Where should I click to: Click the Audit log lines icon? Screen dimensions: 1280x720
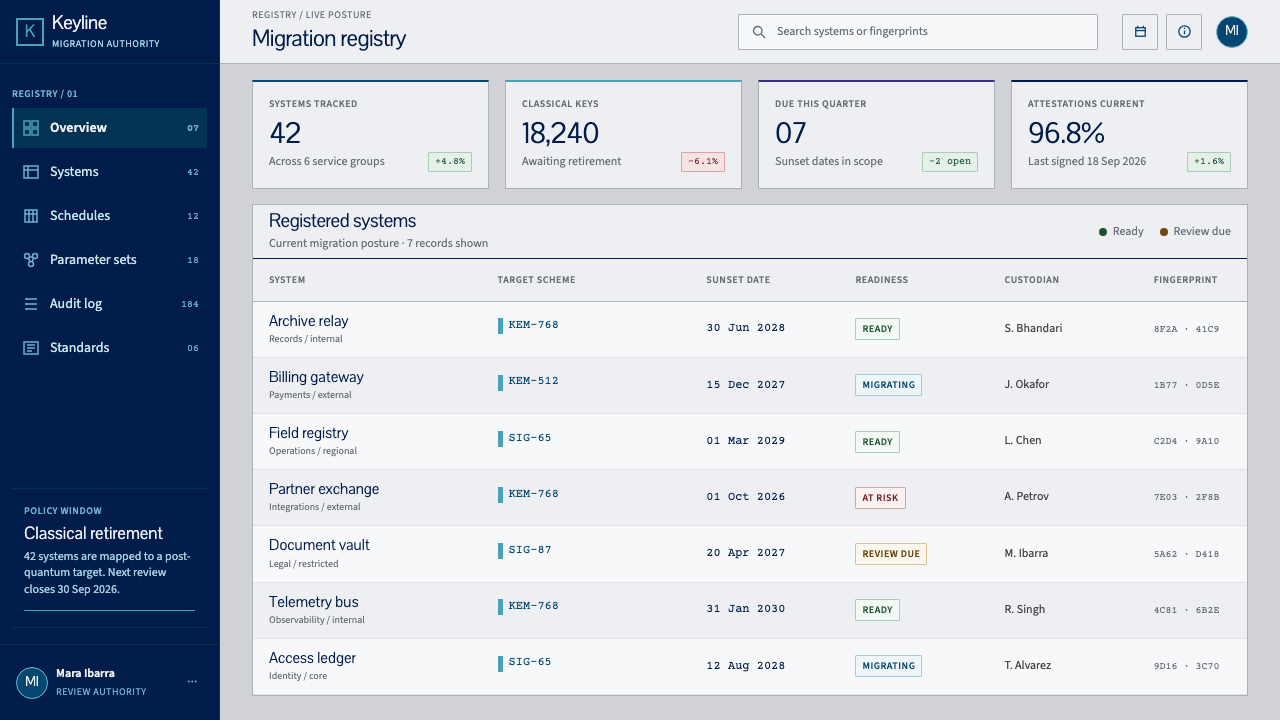point(31,304)
